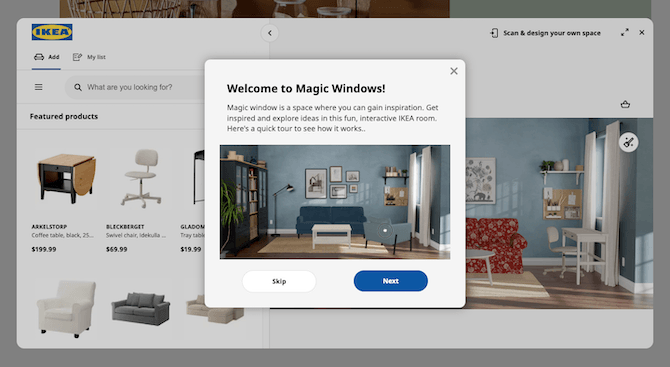
Task: Select the gray loveseat sofa thumbnail
Action: 141,308
